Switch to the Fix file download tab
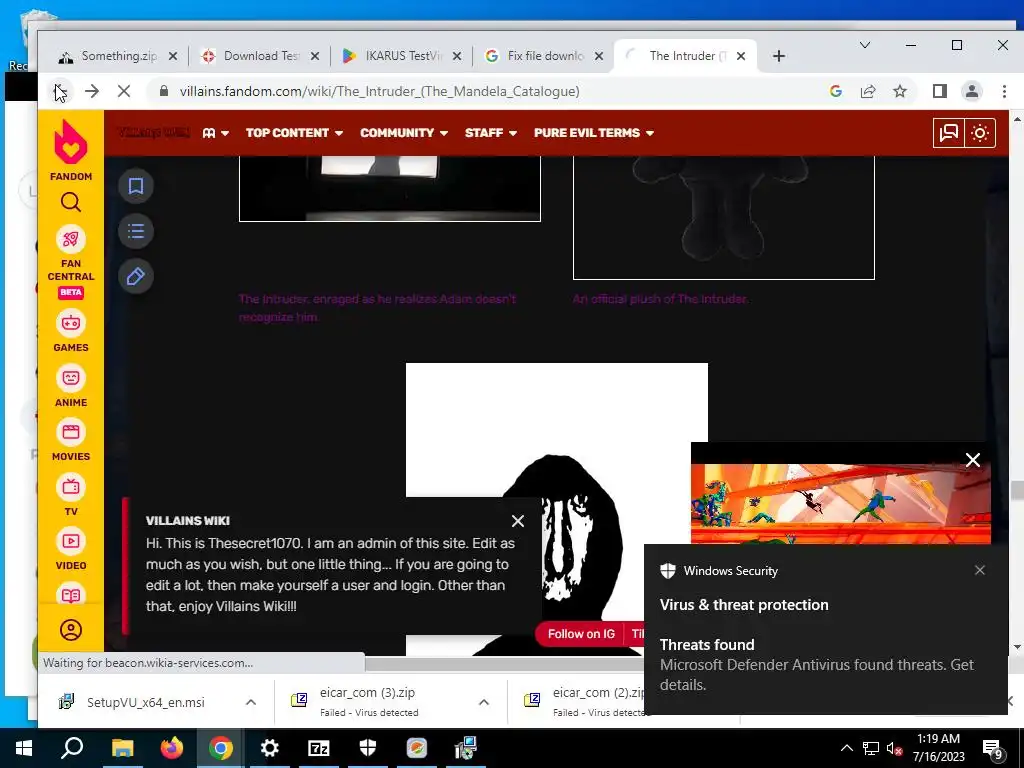This screenshot has width=1024, height=768. point(536,56)
